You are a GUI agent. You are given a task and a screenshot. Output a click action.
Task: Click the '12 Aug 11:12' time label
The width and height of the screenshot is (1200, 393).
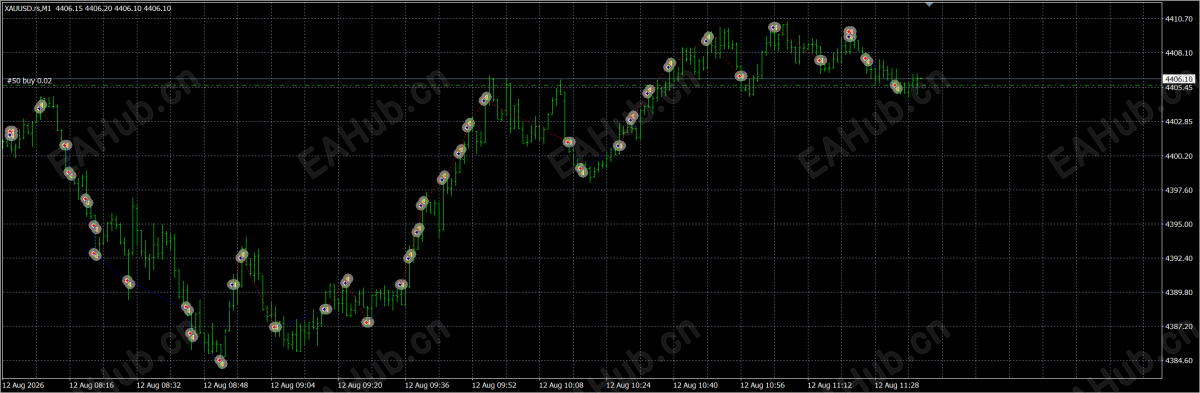[x=830, y=384]
